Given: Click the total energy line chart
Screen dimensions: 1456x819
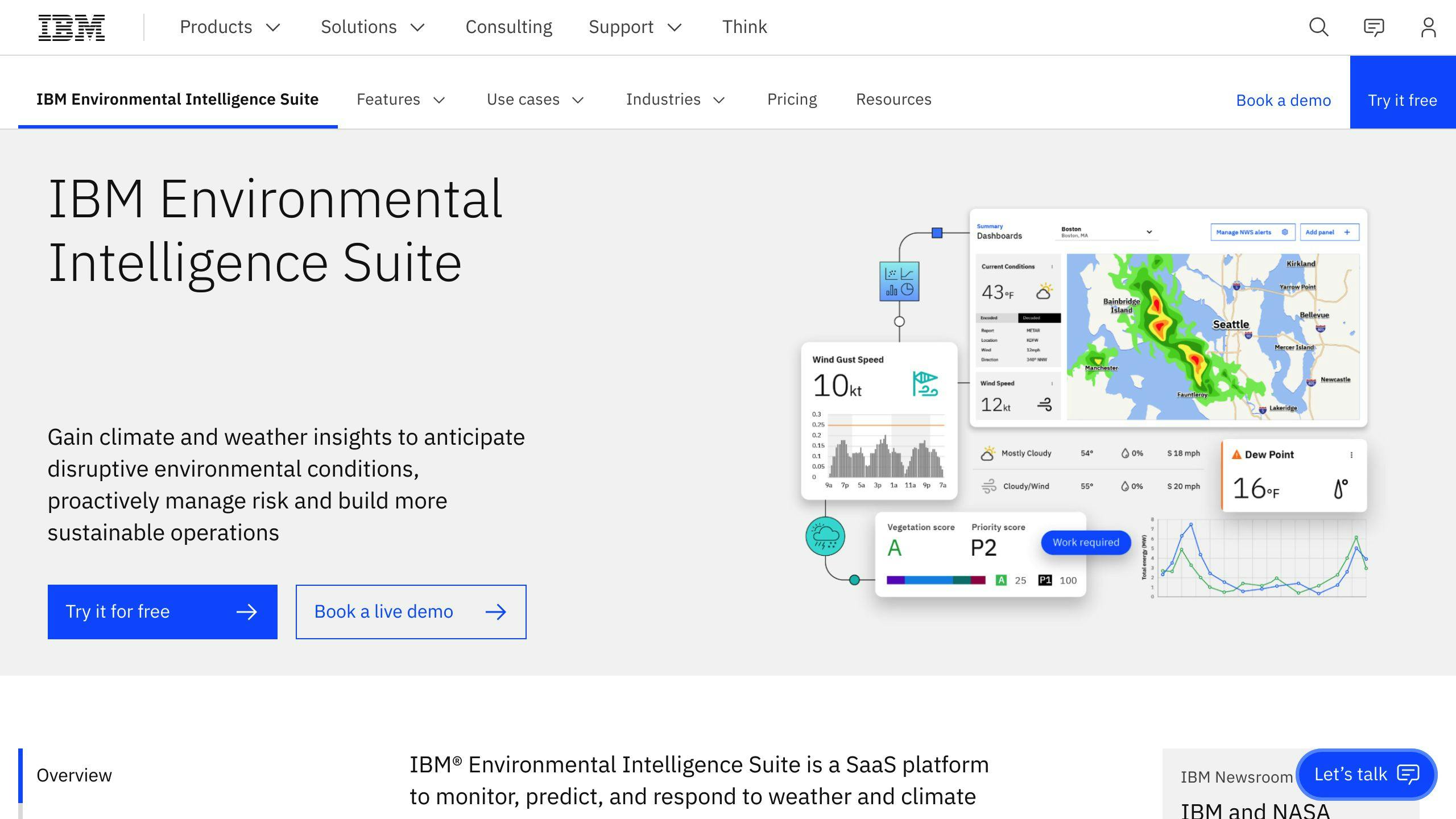Looking at the screenshot, I should (1255, 557).
